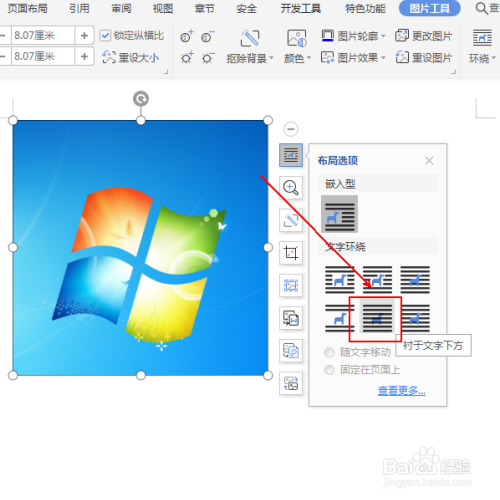Select the 随文字移动 radio button
The image size is (500, 500).
[x=329, y=352]
